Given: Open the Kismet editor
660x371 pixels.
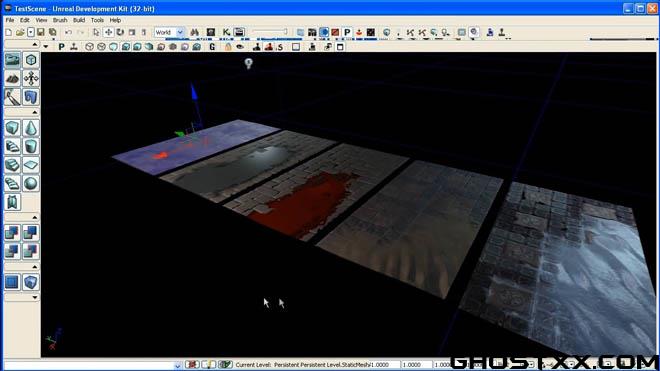Looking at the screenshot, I should [x=226, y=32].
